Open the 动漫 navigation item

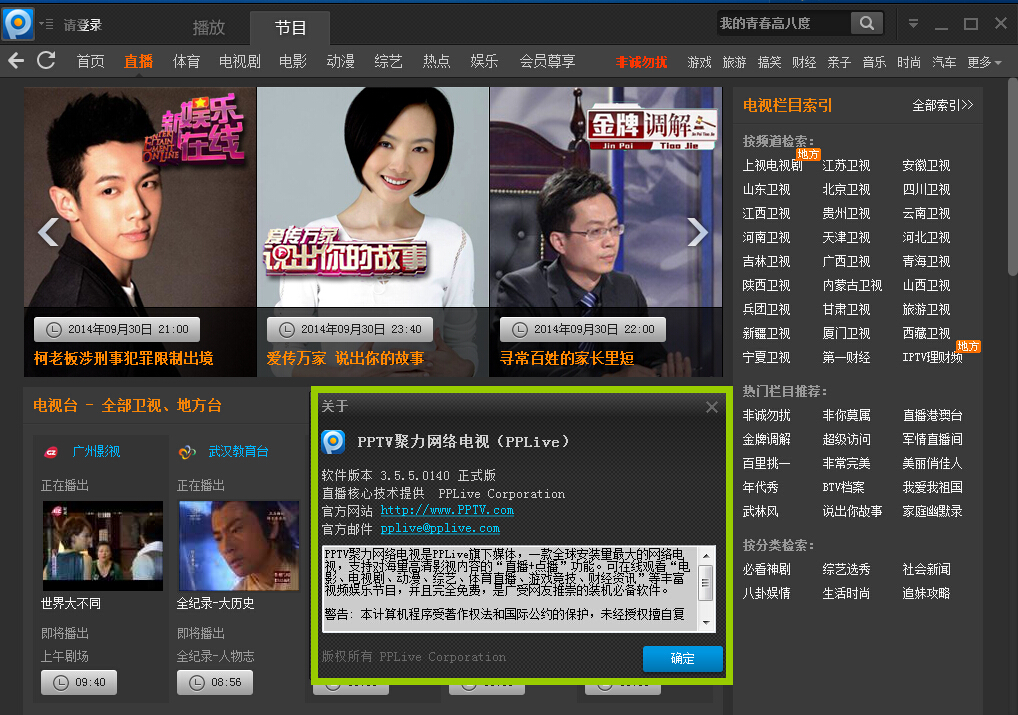tap(340, 62)
